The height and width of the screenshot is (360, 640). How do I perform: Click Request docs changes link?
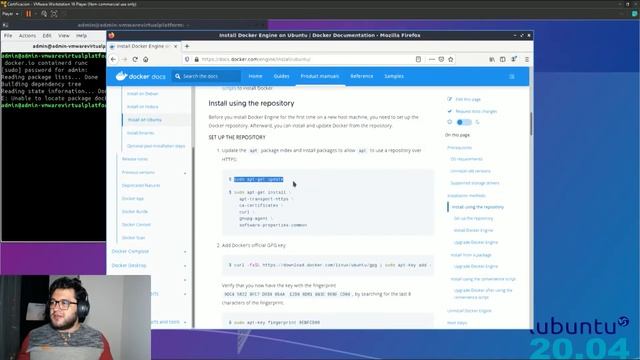[x=476, y=111]
